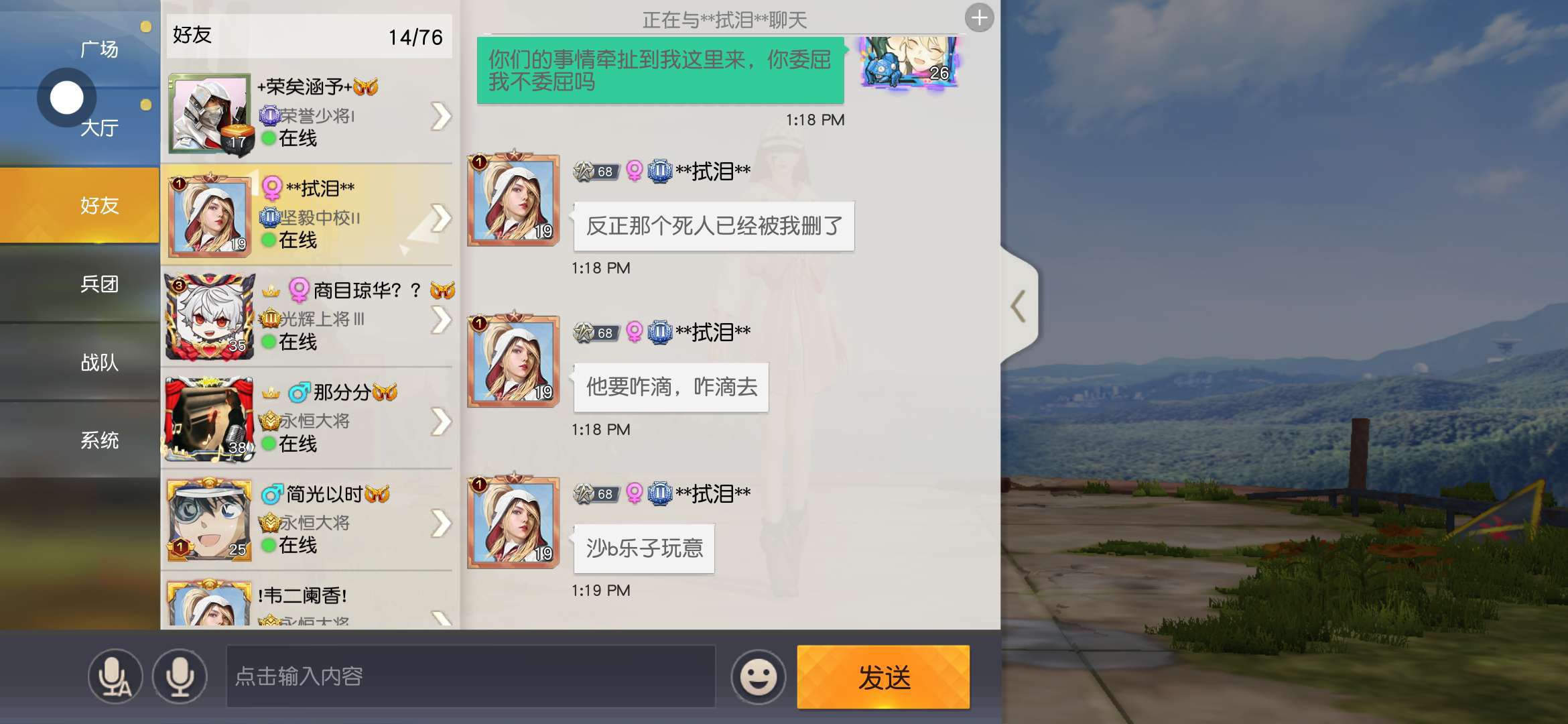Tap the voice-to-text microphone icon
1568x724 pixels.
[115, 676]
